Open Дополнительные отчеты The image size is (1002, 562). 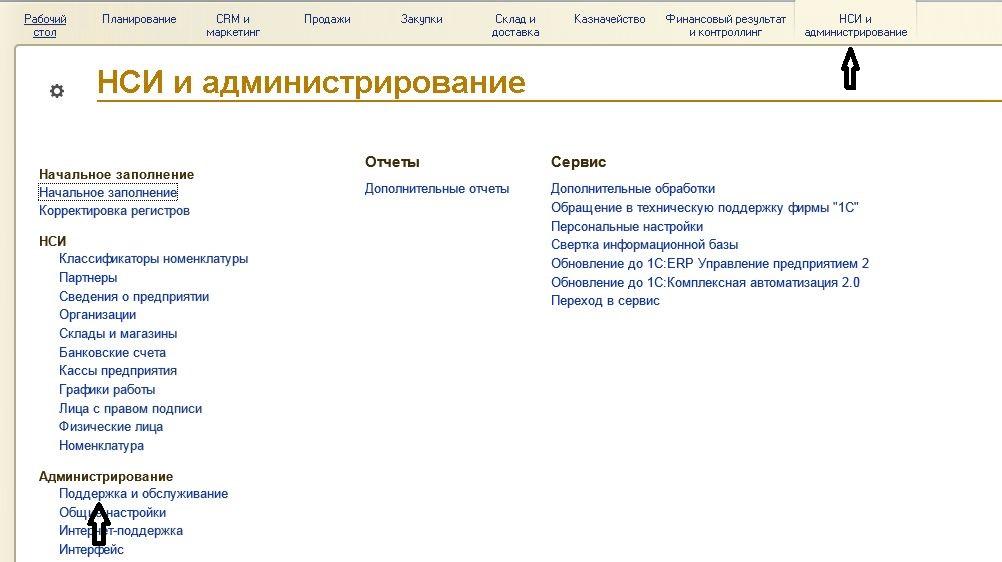click(437, 189)
